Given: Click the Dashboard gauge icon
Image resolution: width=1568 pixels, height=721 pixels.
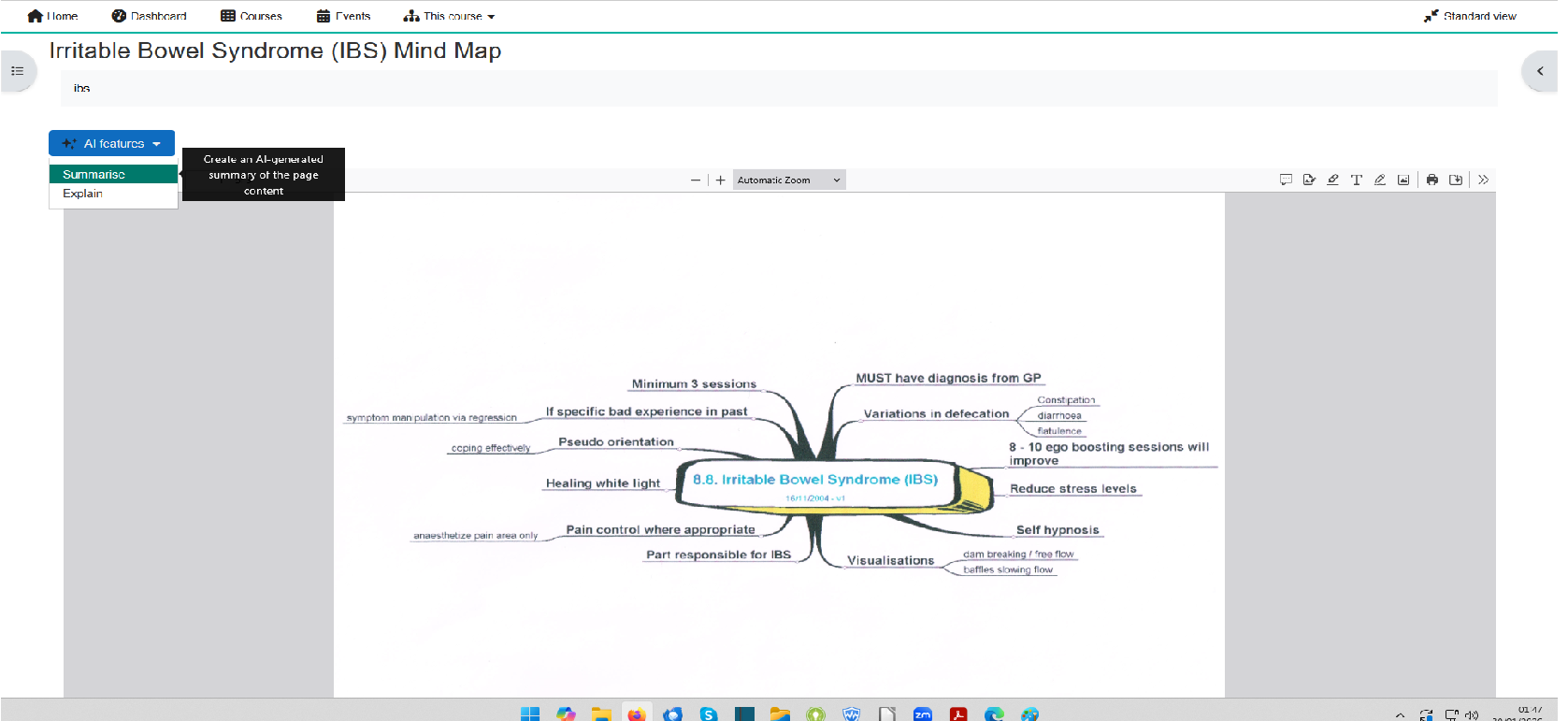Looking at the screenshot, I should pos(119,16).
